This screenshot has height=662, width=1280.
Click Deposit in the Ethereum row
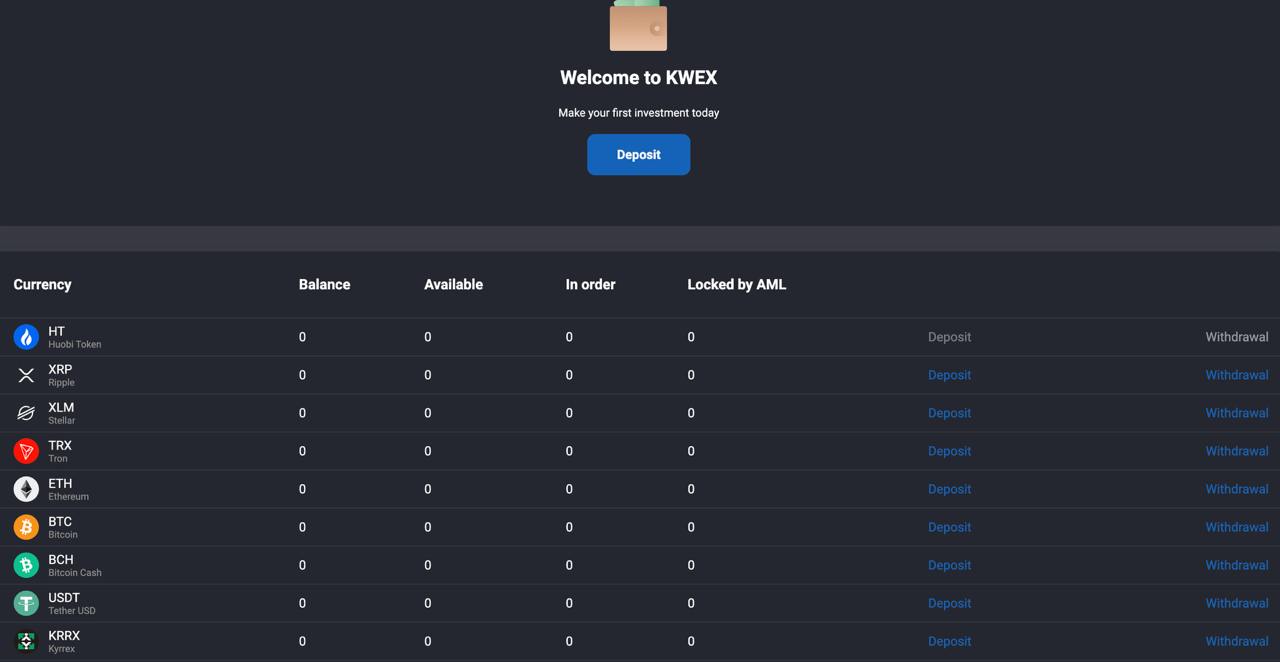[949, 489]
